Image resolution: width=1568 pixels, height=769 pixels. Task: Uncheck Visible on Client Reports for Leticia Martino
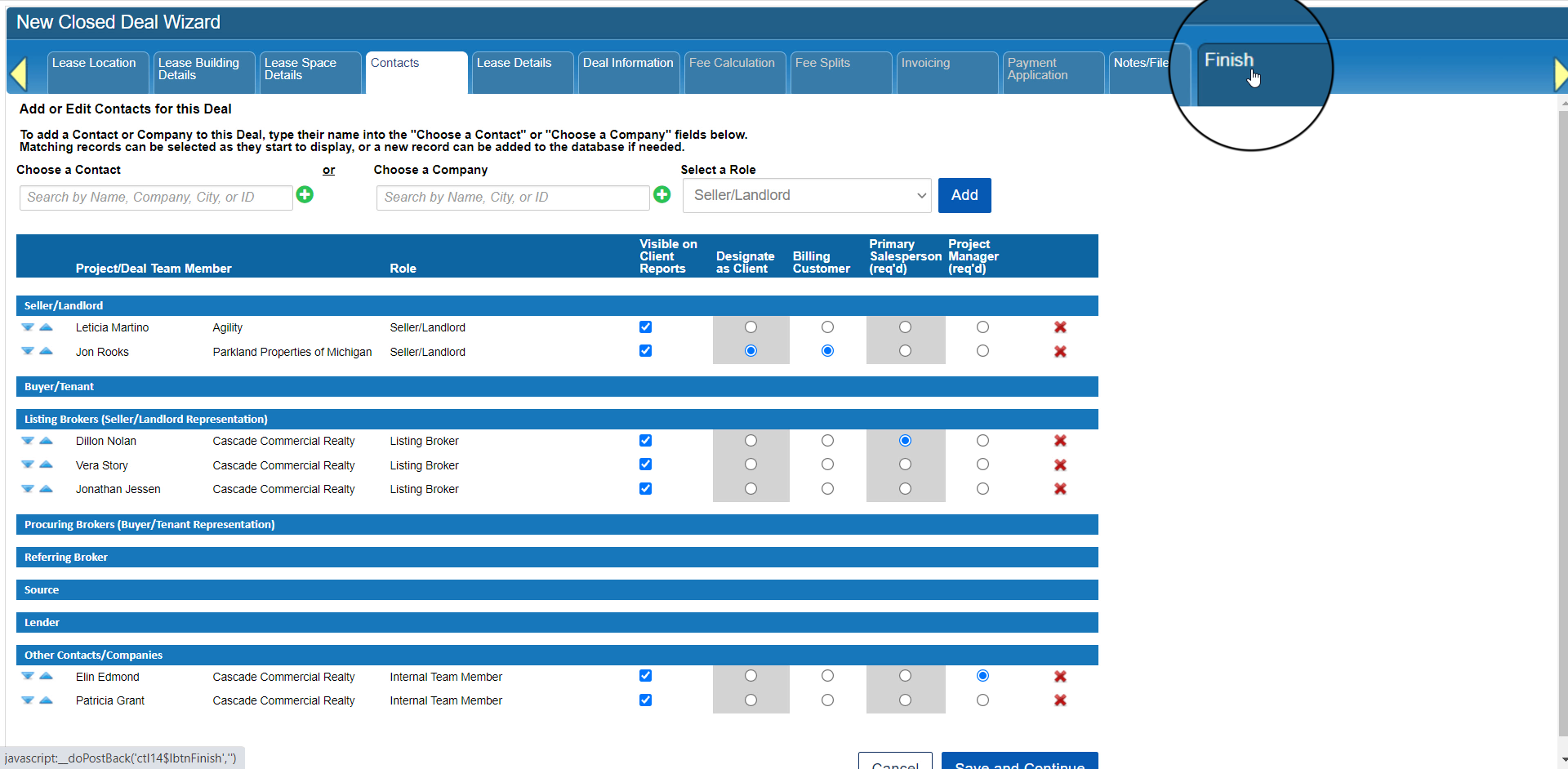point(645,327)
